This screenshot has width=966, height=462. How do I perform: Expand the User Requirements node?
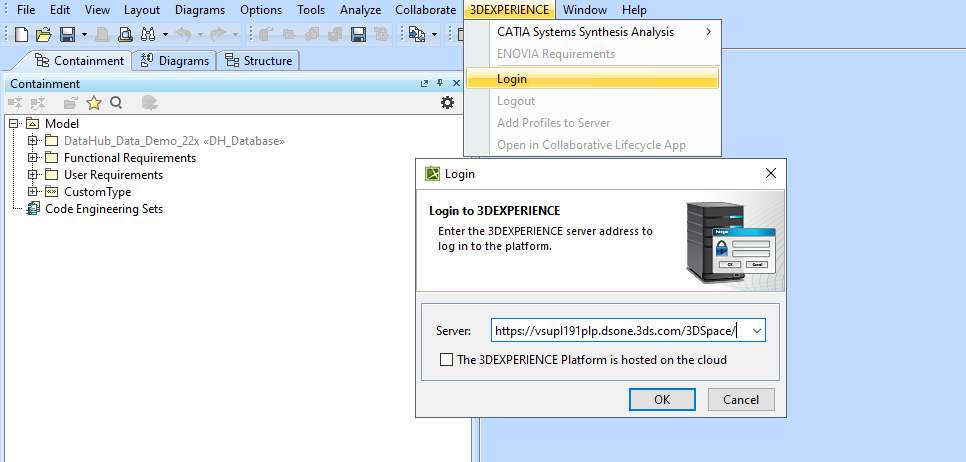click(33, 175)
